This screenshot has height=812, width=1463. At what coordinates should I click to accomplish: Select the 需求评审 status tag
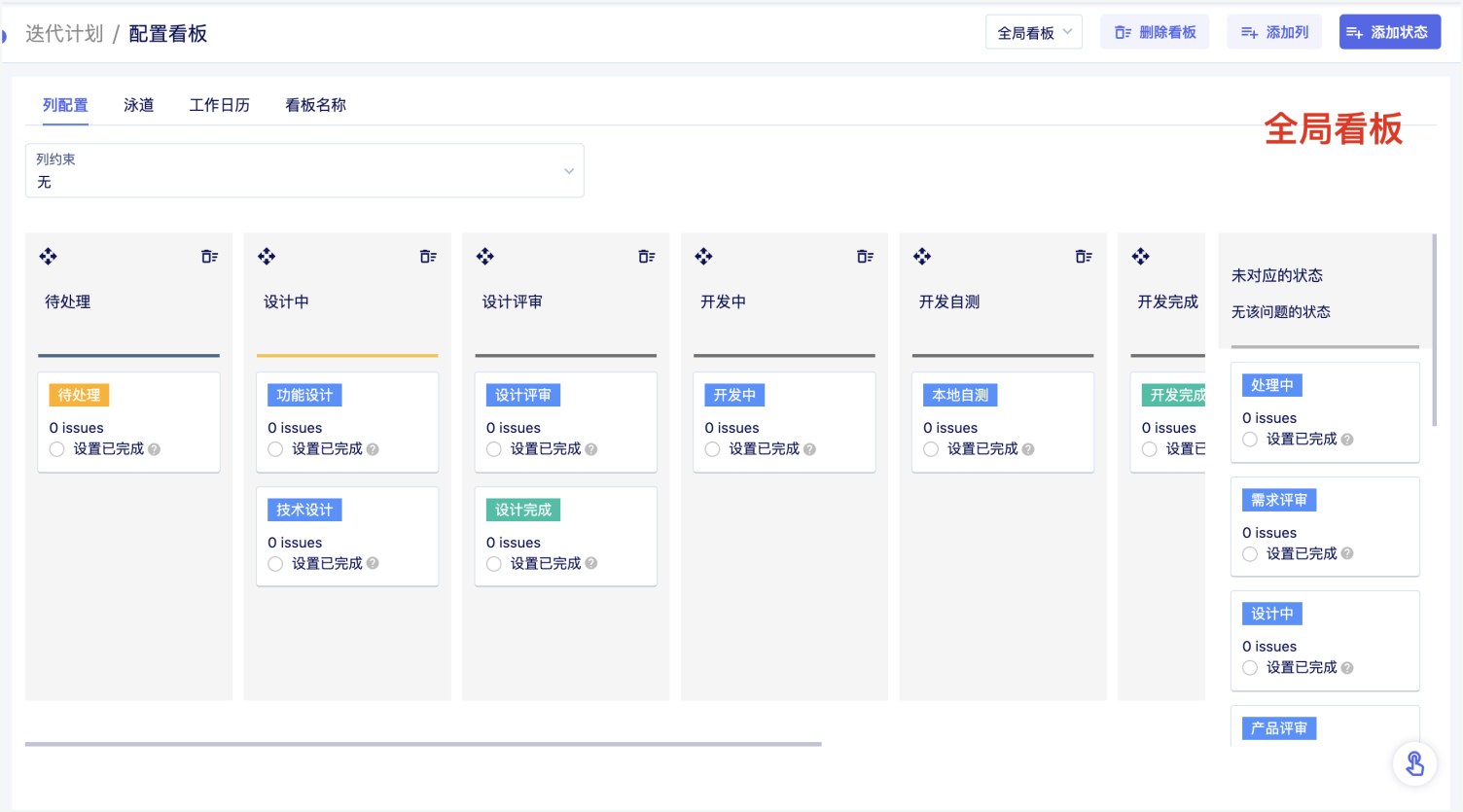click(1279, 500)
